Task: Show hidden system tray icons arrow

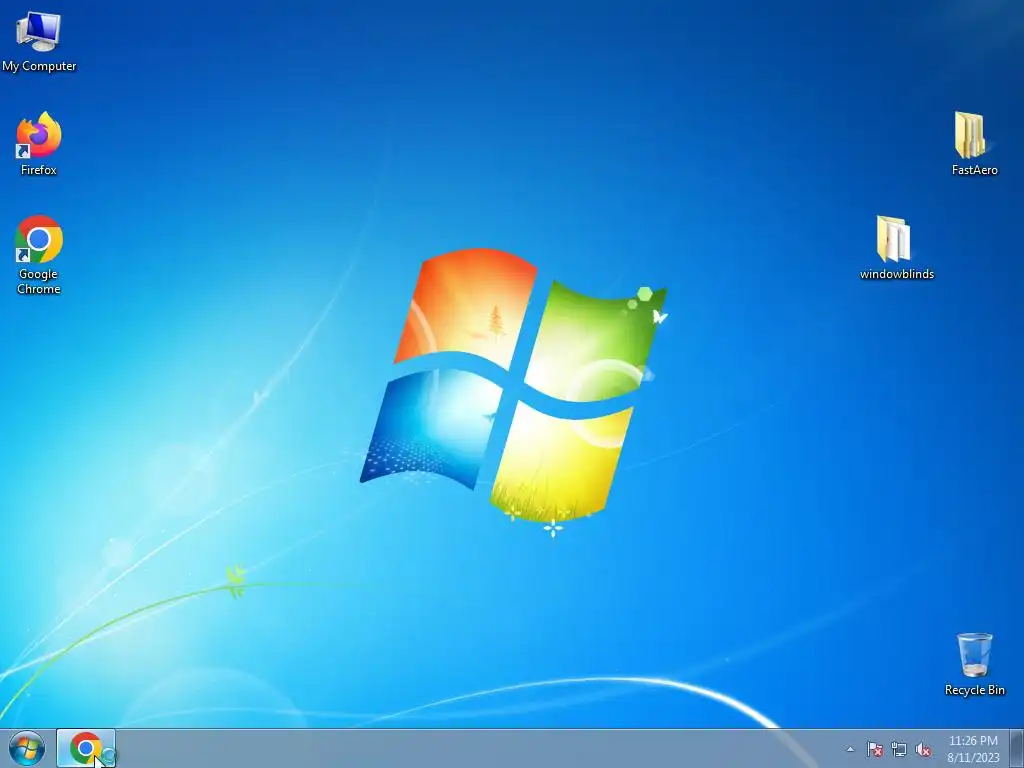Action: pyautogui.click(x=850, y=749)
